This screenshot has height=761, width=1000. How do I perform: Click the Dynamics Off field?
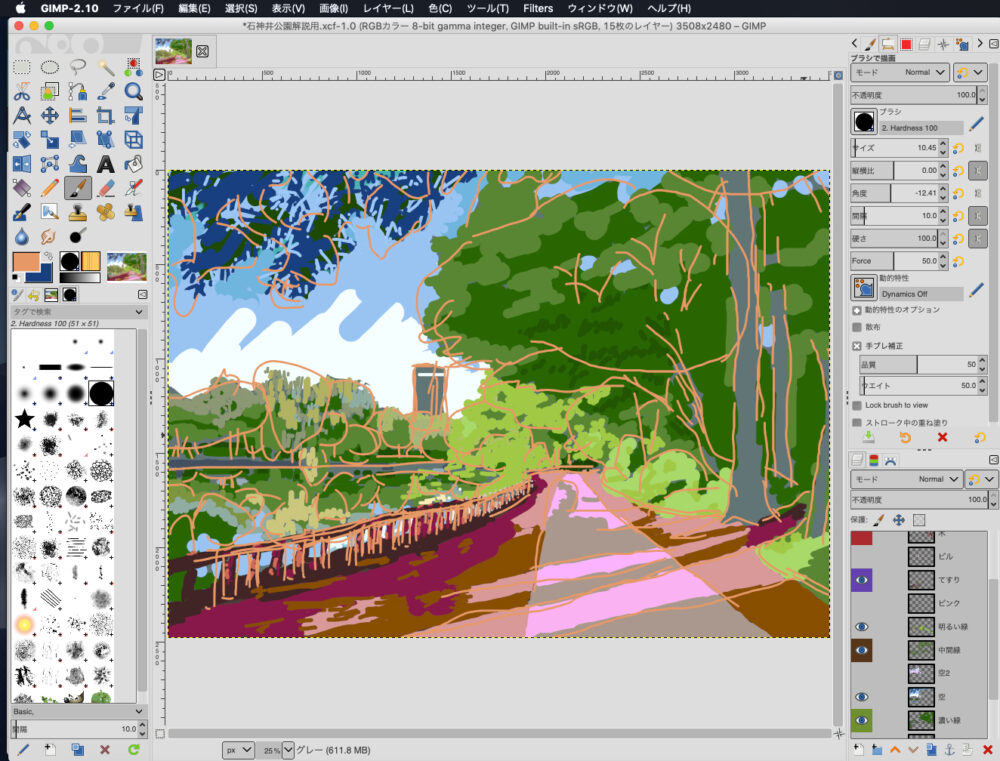(x=920, y=294)
